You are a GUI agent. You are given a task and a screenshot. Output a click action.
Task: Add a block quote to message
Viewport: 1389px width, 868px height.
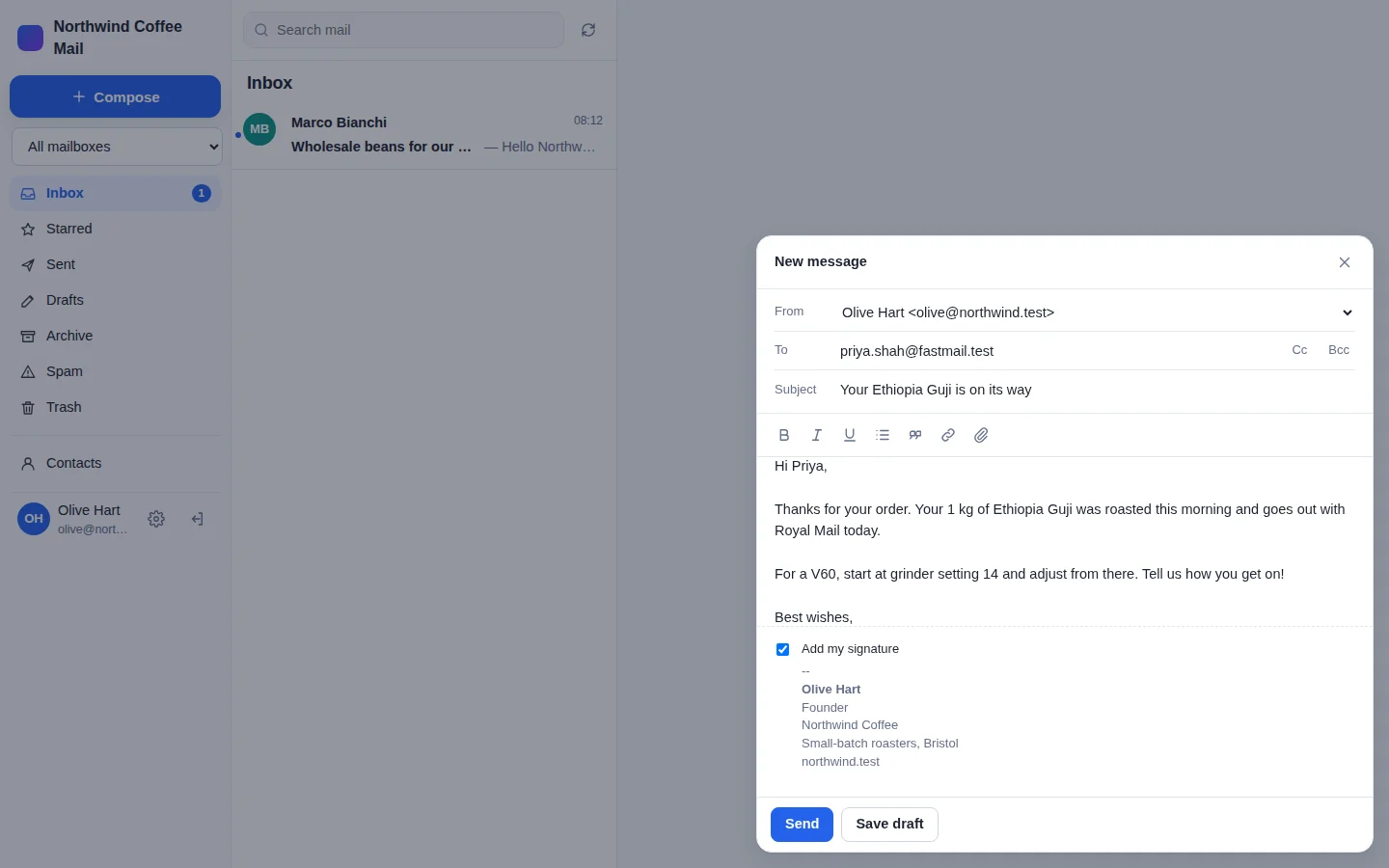(915, 435)
